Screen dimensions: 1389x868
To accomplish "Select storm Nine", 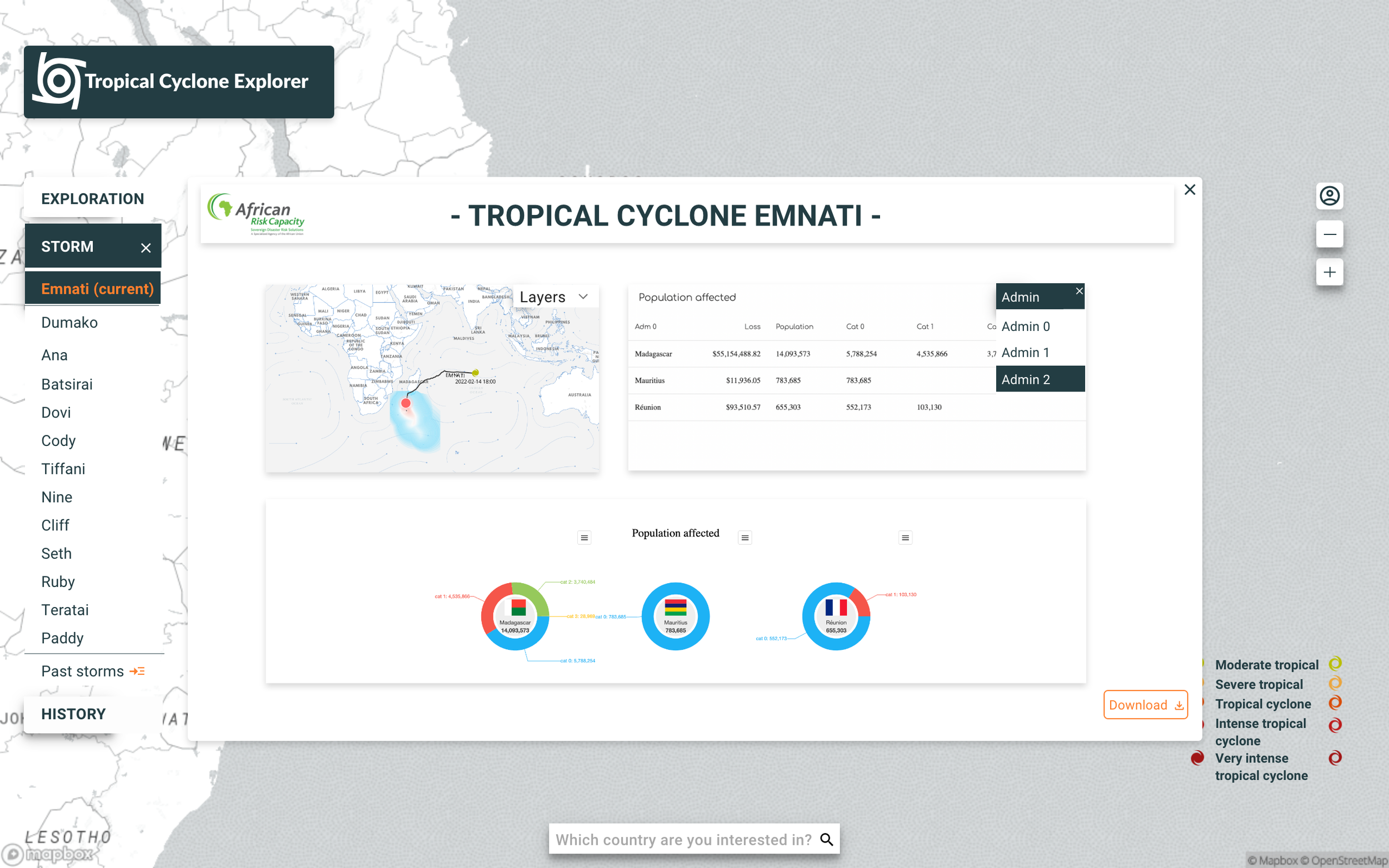I will (x=57, y=496).
